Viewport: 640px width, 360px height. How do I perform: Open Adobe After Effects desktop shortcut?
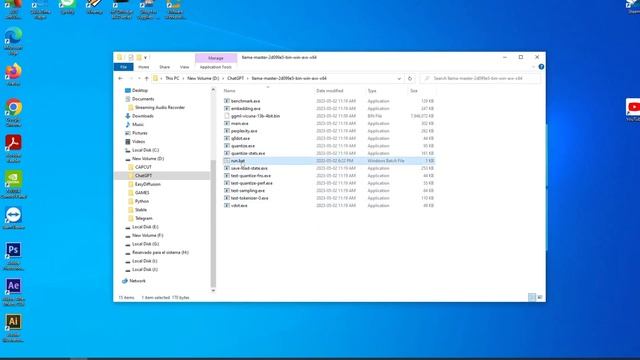point(13,291)
